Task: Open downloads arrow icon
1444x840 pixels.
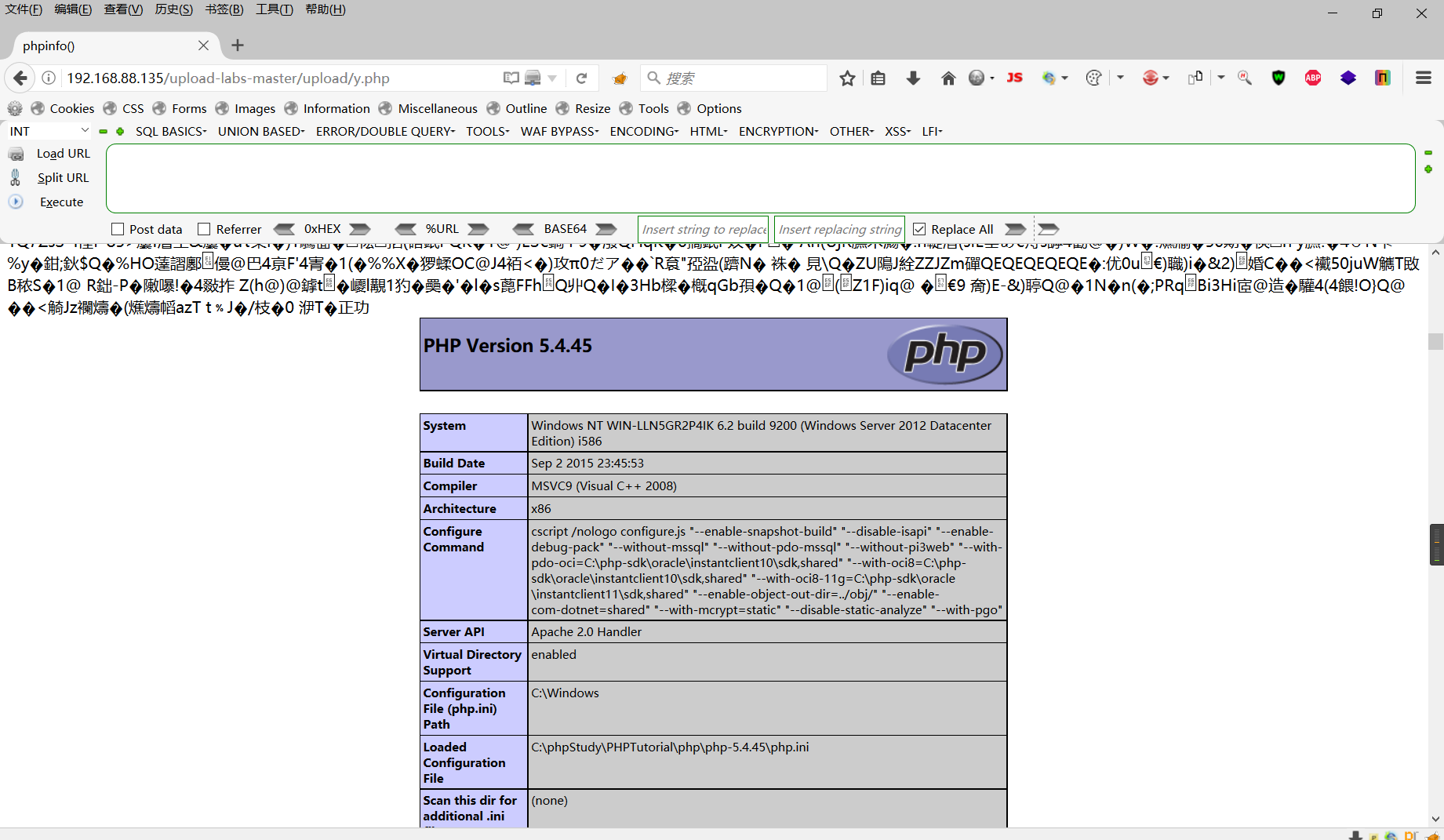Action: pyautogui.click(x=913, y=78)
